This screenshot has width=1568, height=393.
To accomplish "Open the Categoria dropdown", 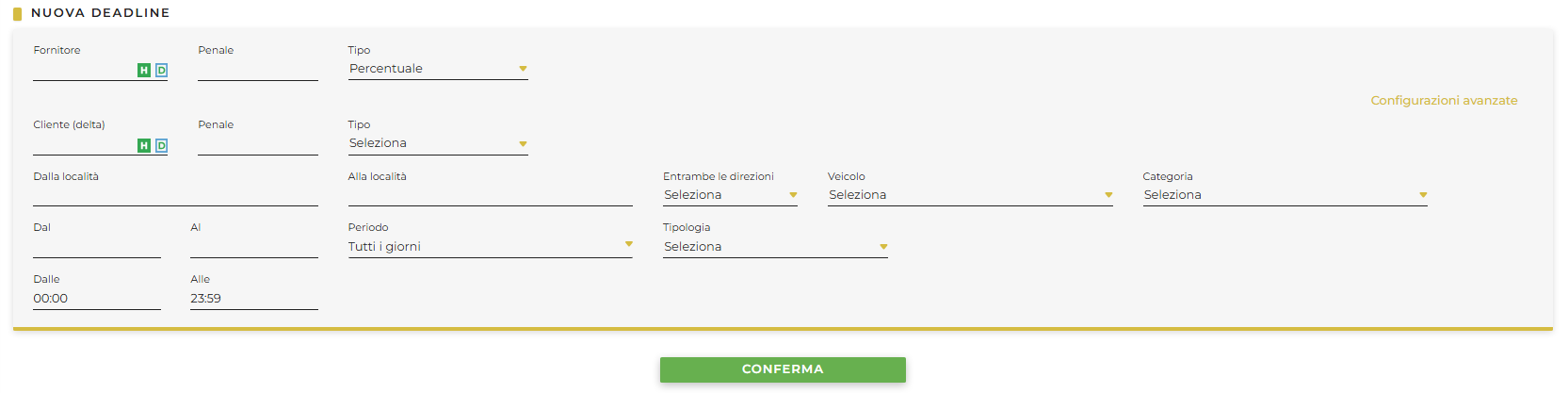I will pyautogui.click(x=1285, y=195).
